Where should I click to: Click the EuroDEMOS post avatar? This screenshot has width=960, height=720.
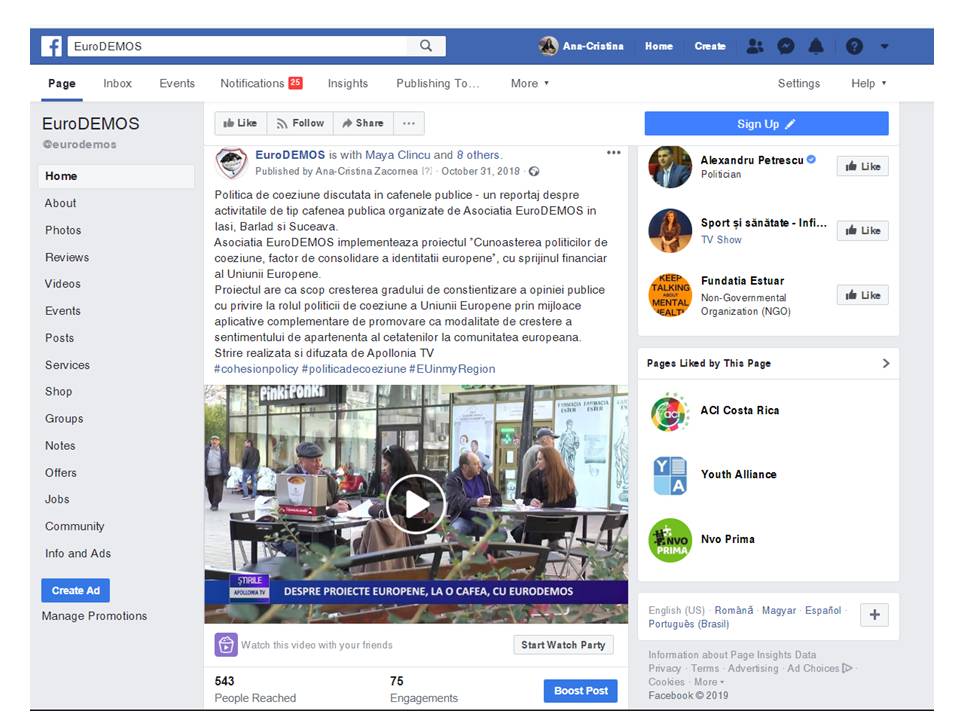point(232,163)
